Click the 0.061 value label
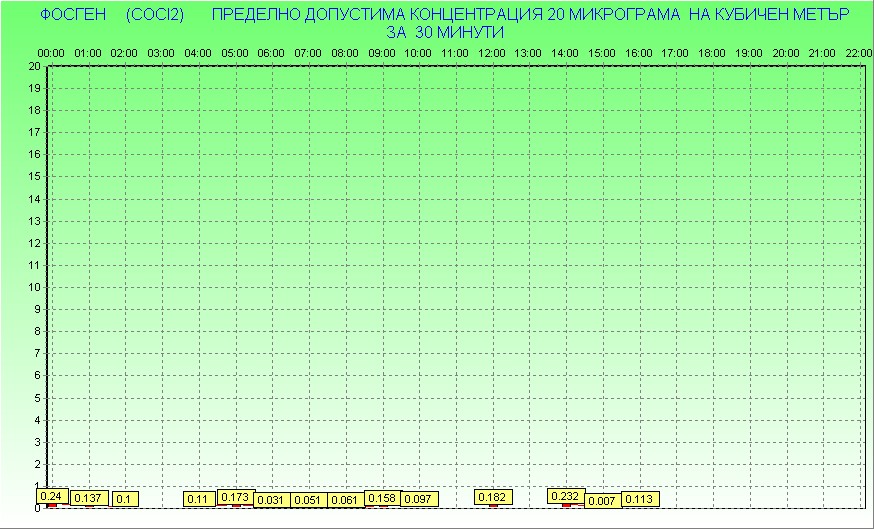Screen dimensions: 874x529 [x=345, y=500]
